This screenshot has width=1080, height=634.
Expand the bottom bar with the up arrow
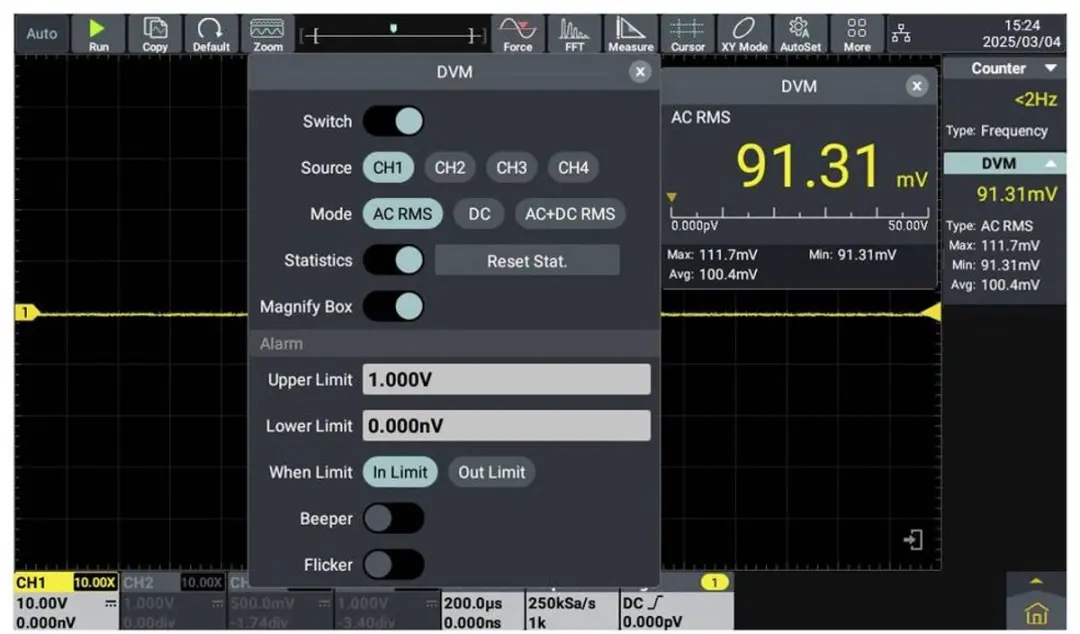point(1036,582)
